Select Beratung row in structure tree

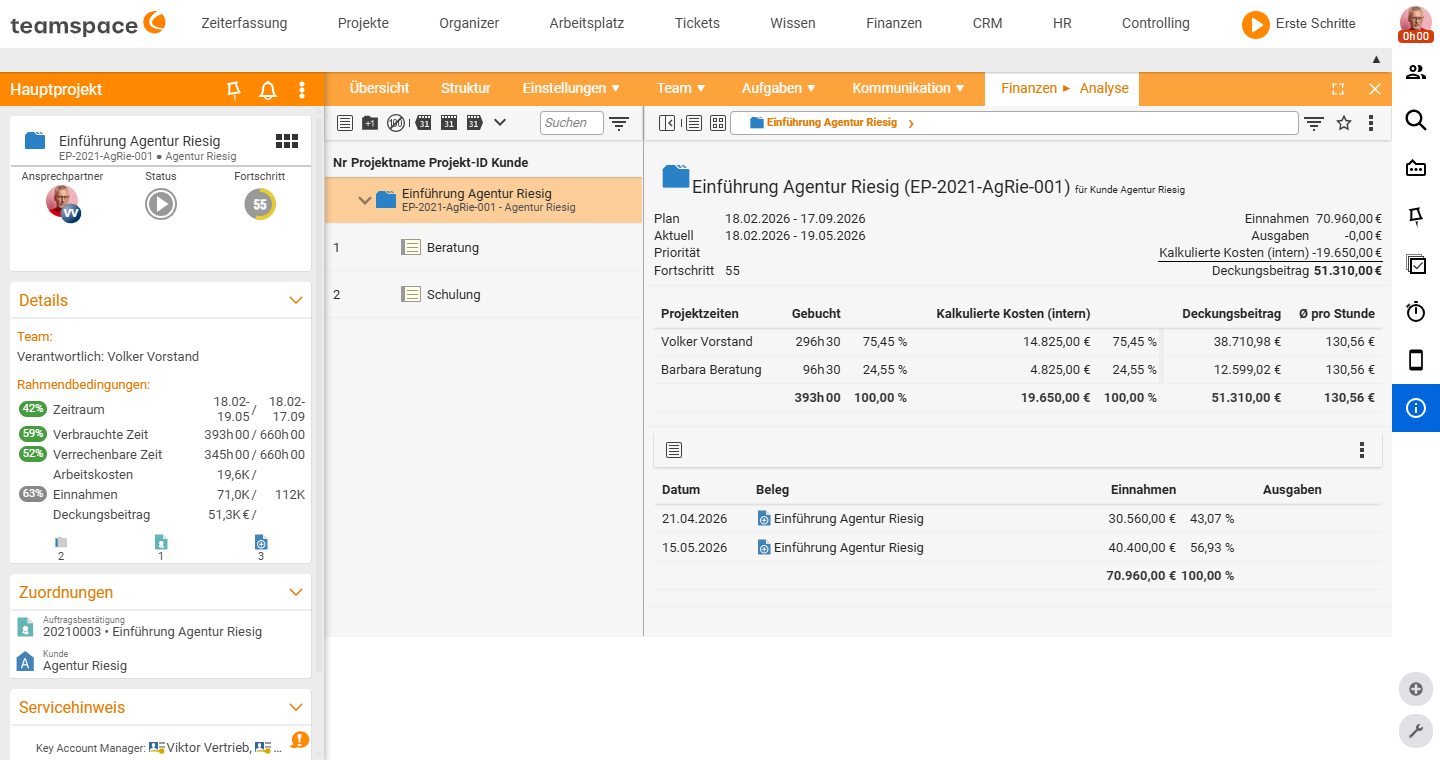pyautogui.click(x=483, y=247)
